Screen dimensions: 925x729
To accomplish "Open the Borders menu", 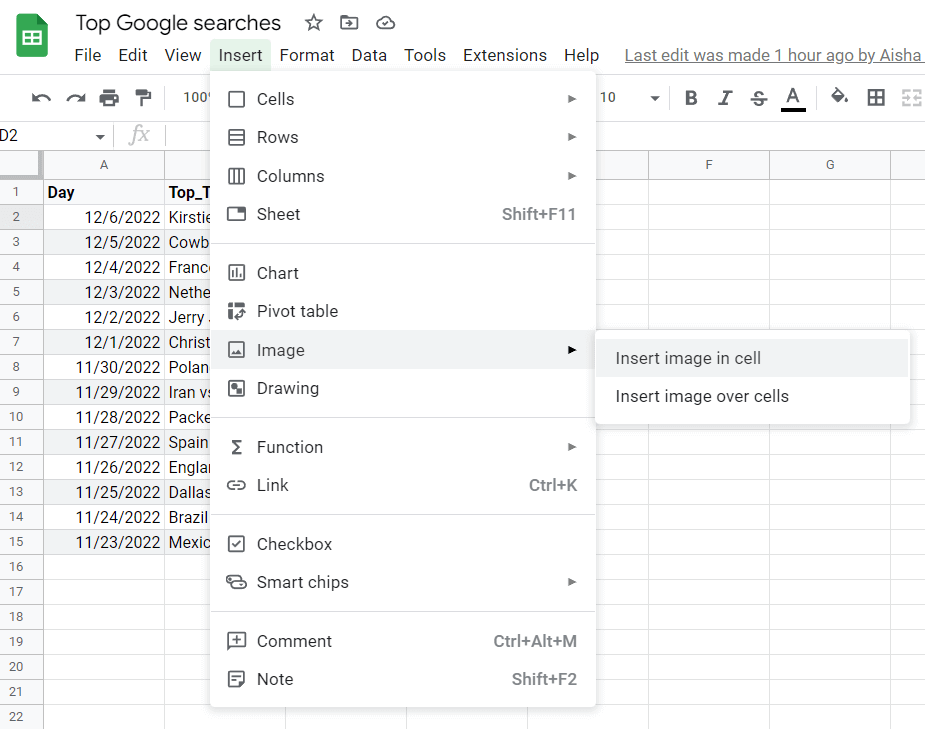I will [878, 97].
